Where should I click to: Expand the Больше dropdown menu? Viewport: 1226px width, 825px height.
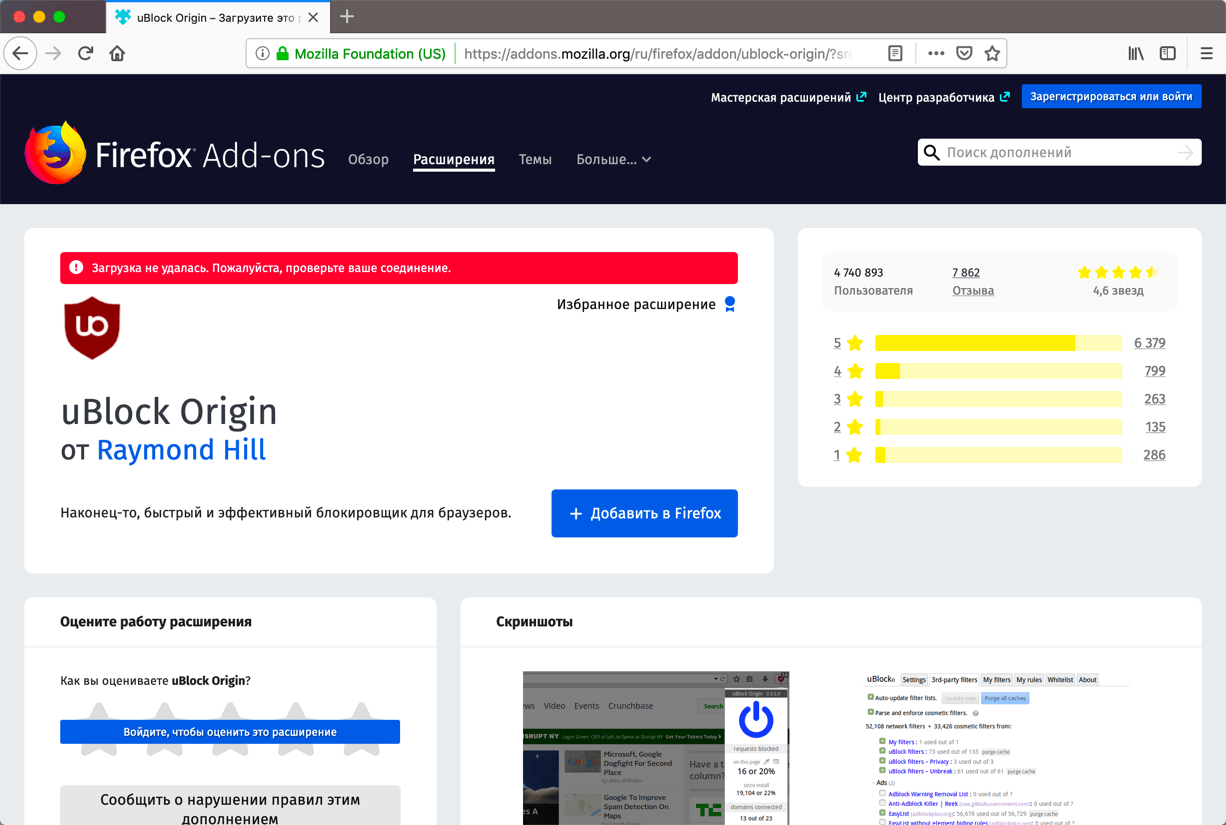click(614, 160)
